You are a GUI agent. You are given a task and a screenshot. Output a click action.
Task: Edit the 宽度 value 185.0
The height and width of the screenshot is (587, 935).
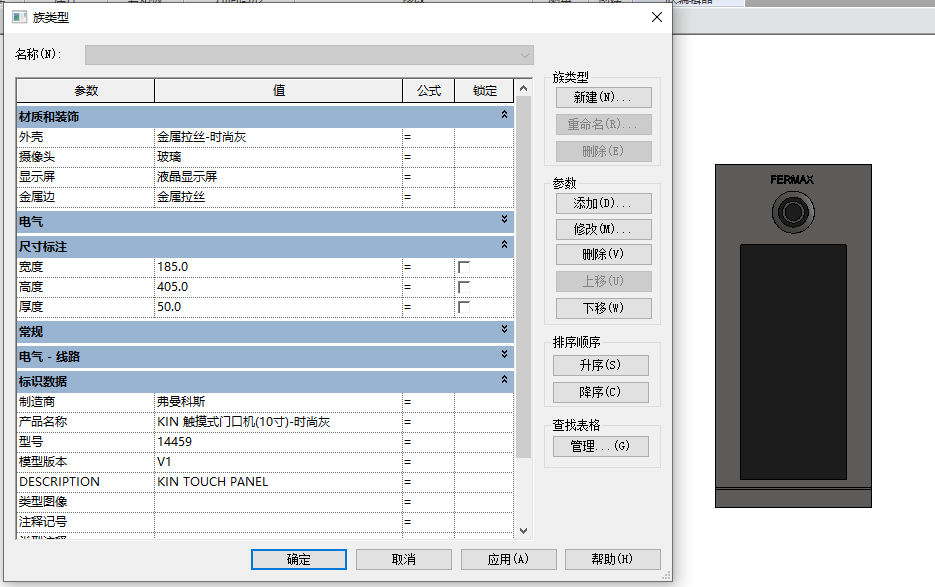[x=278, y=267]
